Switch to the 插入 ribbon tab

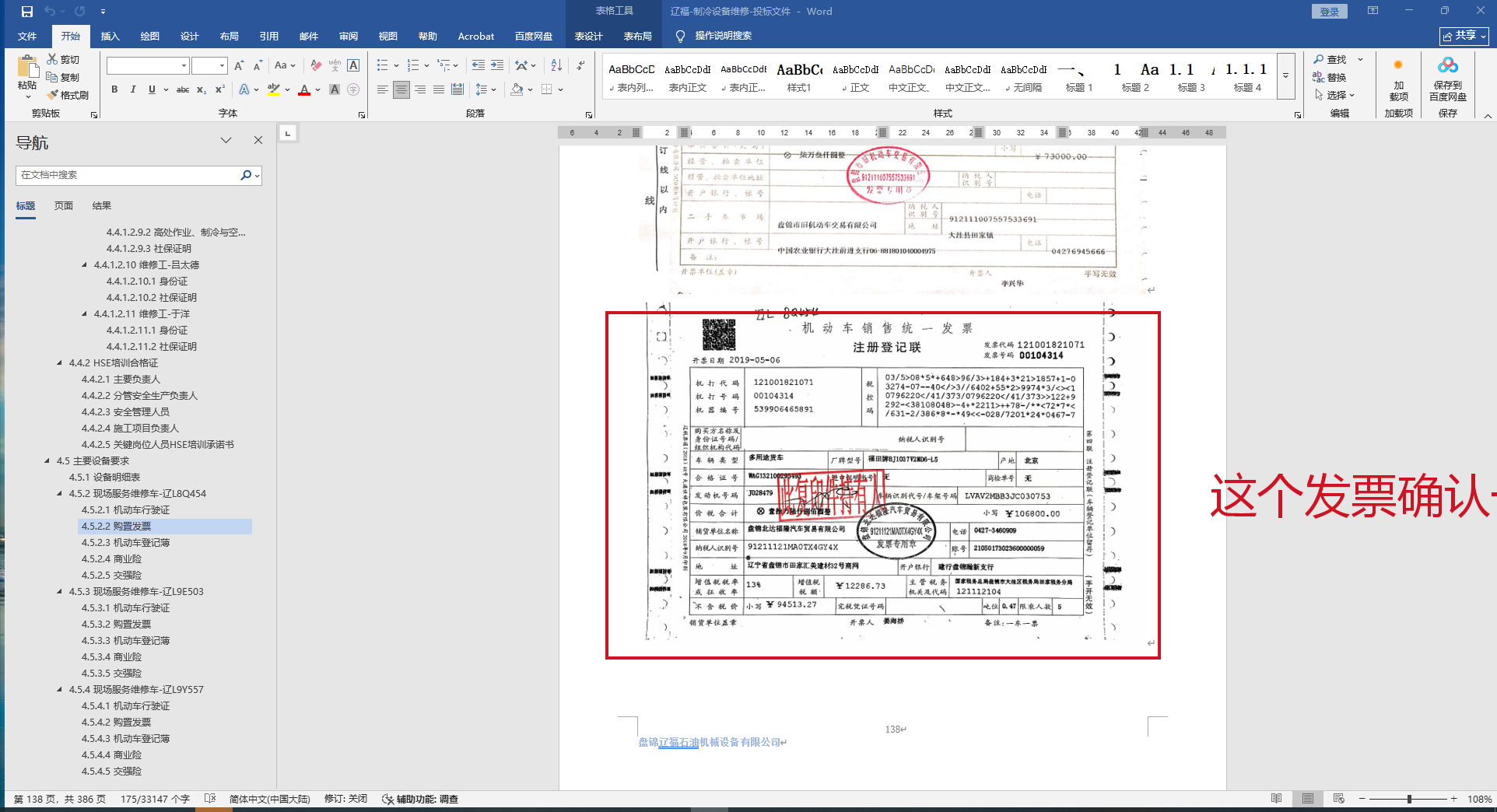pos(110,37)
